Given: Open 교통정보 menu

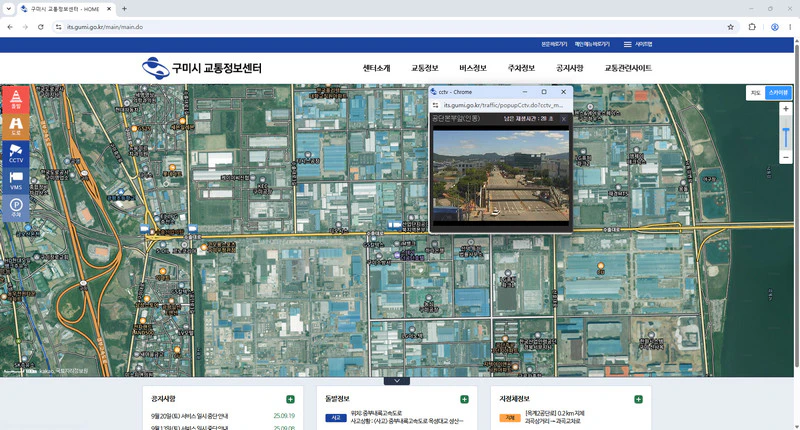Looking at the screenshot, I should point(424,68).
